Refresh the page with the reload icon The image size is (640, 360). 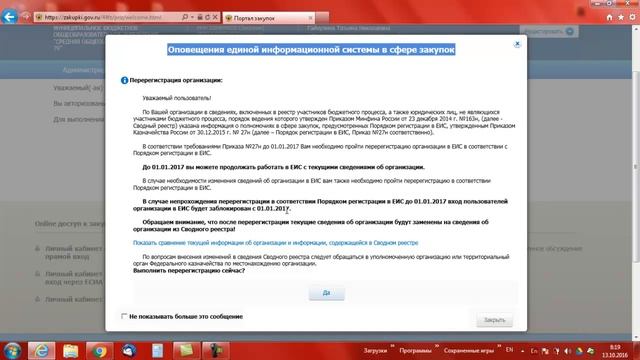(x=207, y=17)
